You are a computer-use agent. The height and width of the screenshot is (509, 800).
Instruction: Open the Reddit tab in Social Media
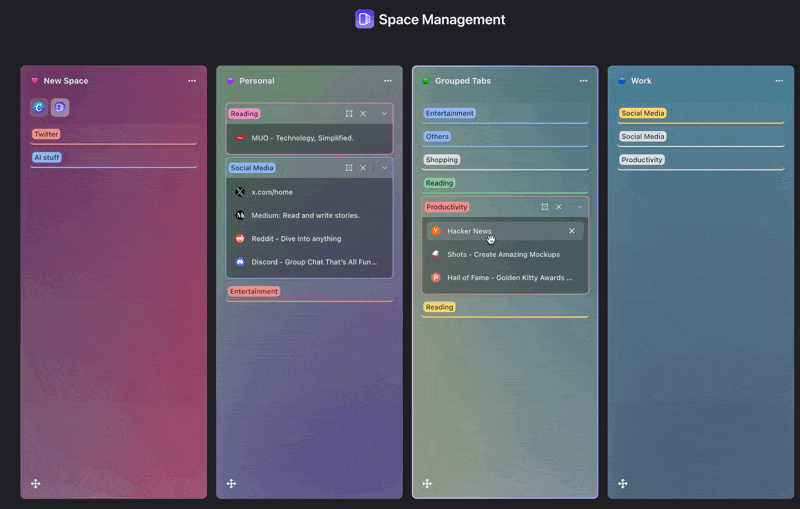coord(296,239)
